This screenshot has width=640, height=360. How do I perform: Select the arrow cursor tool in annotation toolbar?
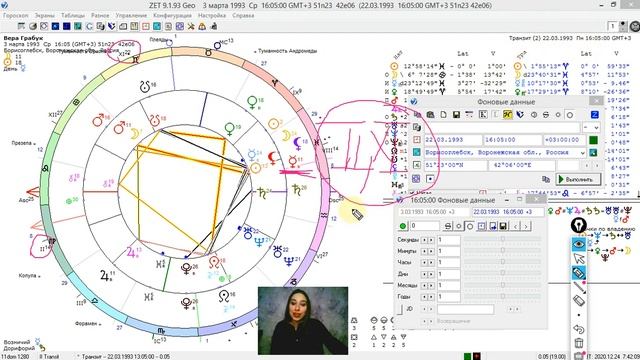579,258
